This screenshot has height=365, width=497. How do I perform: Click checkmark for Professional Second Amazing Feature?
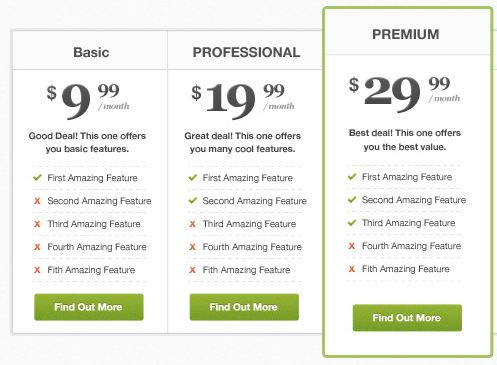[193, 200]
